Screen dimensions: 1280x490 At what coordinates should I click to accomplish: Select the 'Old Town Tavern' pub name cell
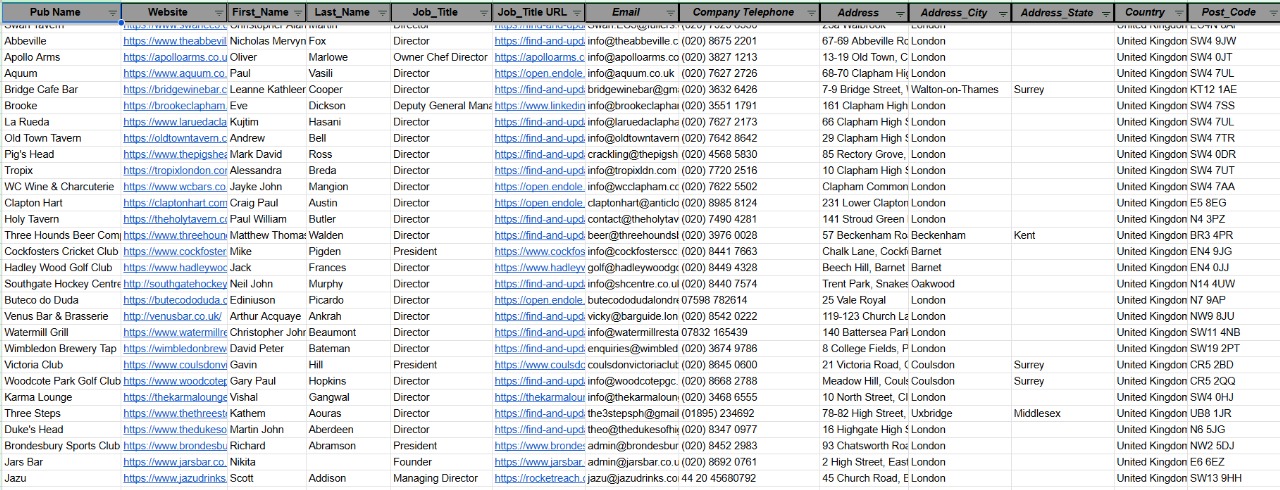pyautogui.click(x=61, y=138)
